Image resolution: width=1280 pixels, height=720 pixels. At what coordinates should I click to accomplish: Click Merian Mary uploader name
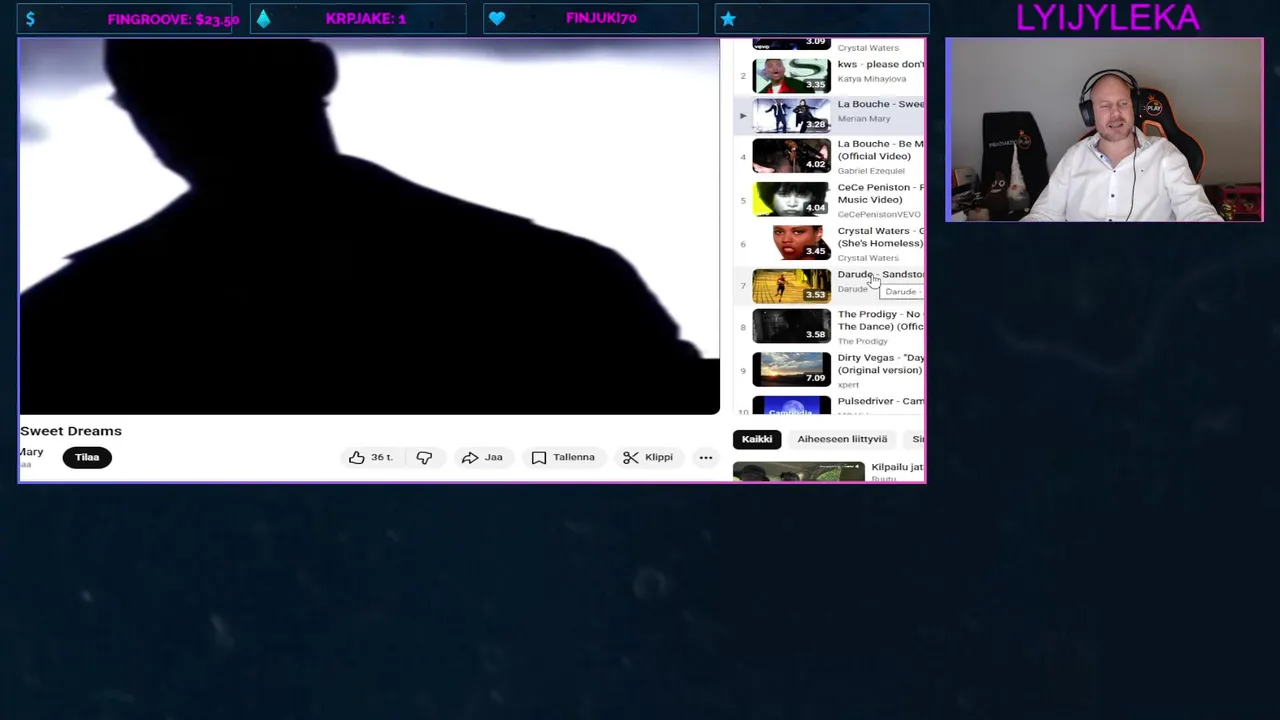pyautogui.click(x=864, y=118)
